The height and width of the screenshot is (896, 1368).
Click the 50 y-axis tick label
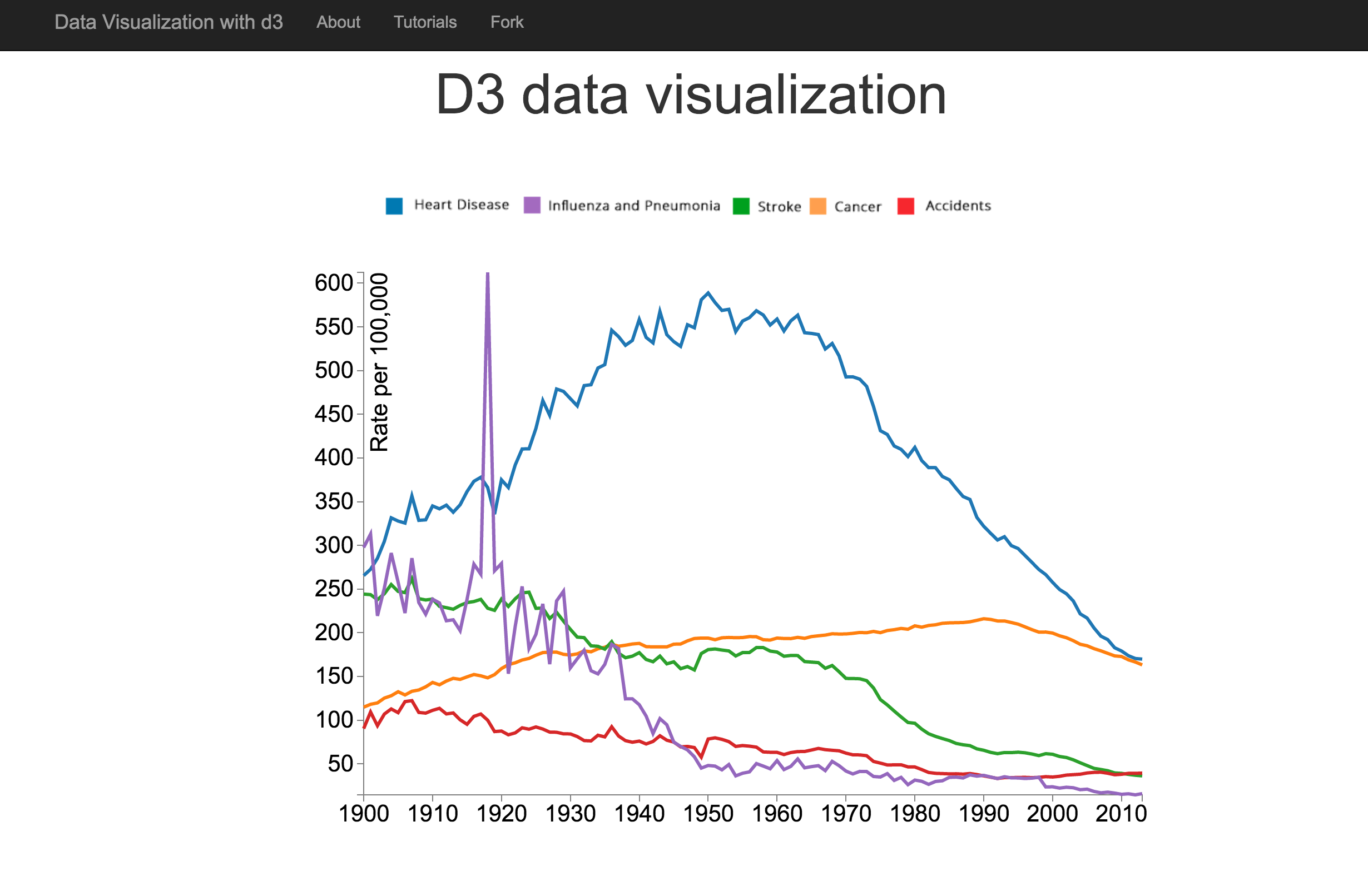pos(340,764)
